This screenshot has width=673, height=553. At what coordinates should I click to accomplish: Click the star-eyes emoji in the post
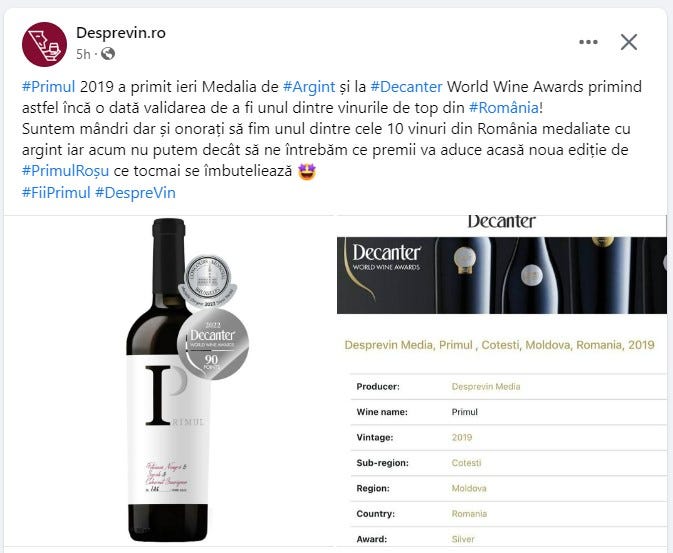[x=307, y=171]
